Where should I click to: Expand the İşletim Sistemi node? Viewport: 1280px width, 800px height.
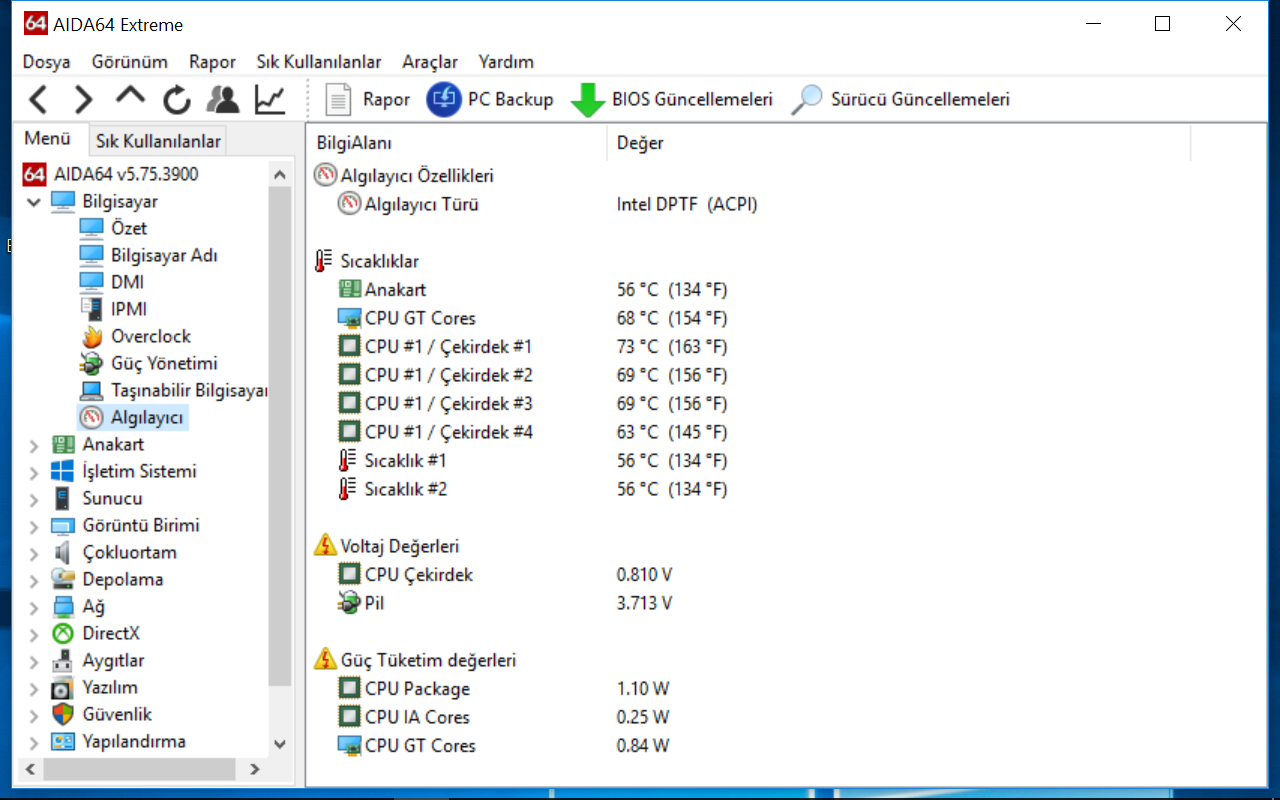tap(34, 472)
